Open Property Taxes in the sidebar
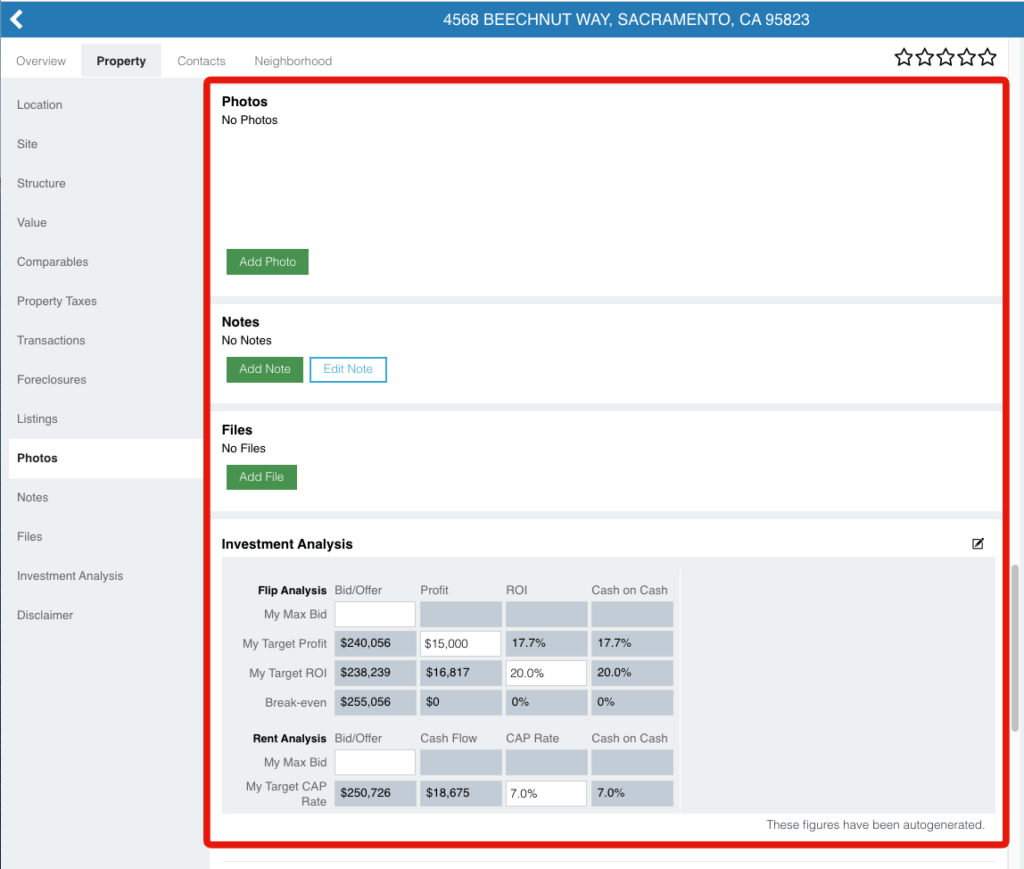Screen dimensions: 1024x869 click(57, 301)
